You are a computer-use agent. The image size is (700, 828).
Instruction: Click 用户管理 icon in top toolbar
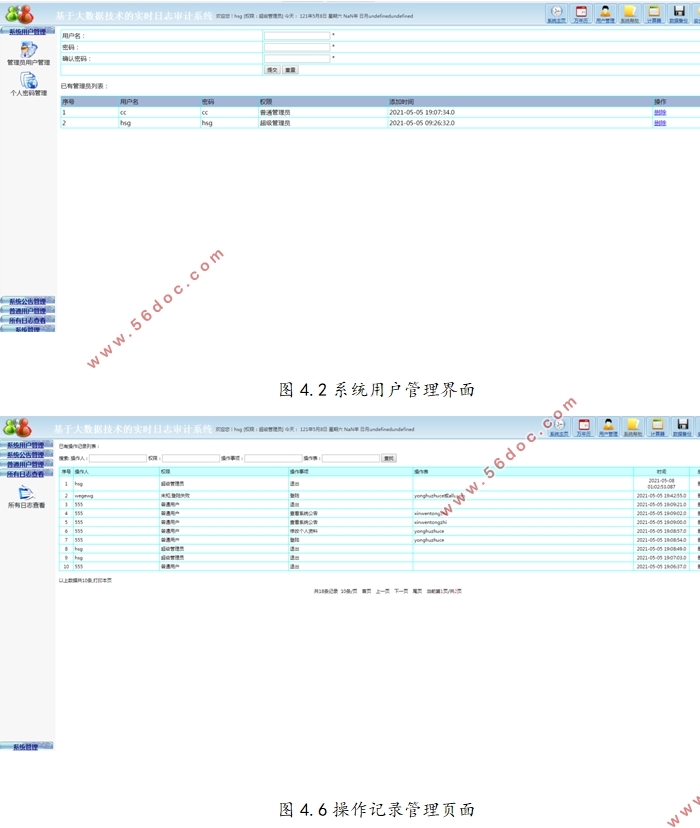pyautogui.click(x=606, y=12)
